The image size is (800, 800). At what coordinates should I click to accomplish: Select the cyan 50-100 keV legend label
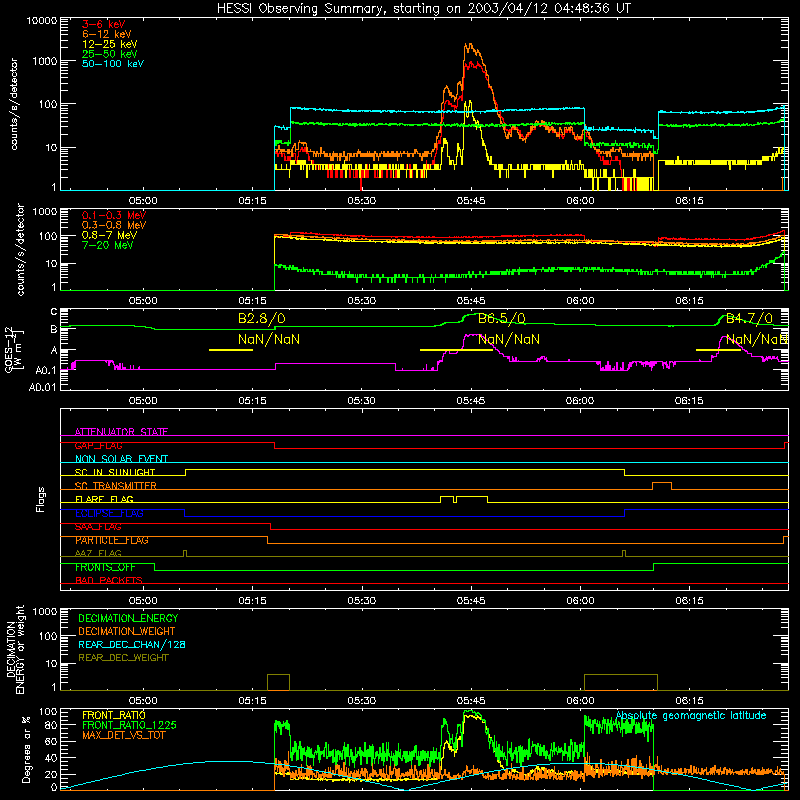(x=113, y=64)
